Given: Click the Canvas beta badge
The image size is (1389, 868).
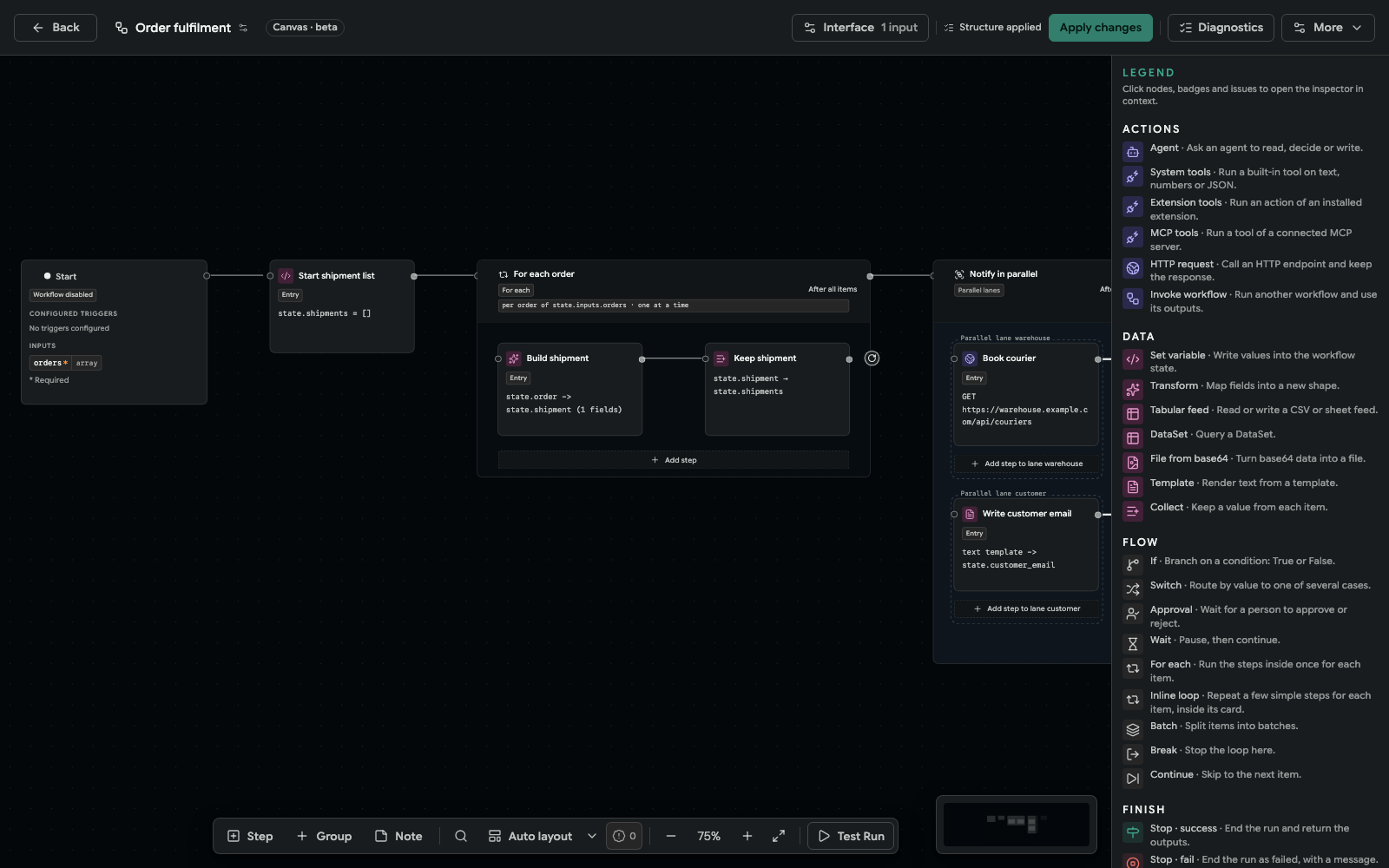Looking at the screenshot, I should click(305, 28).
